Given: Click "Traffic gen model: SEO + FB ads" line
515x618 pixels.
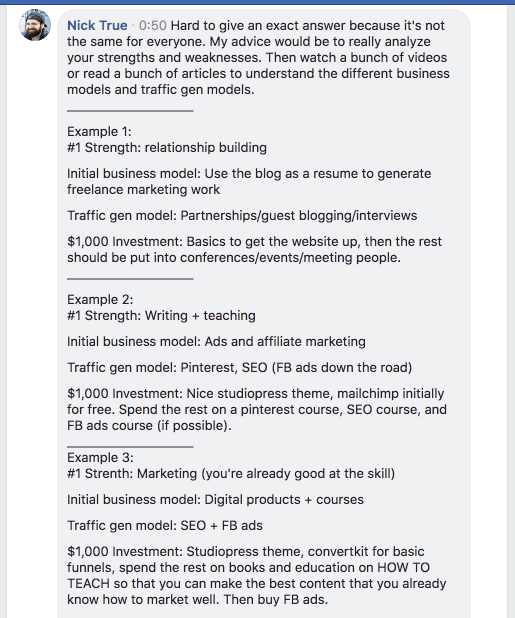Looking at the screenshot, I should (x=165, y=526).
